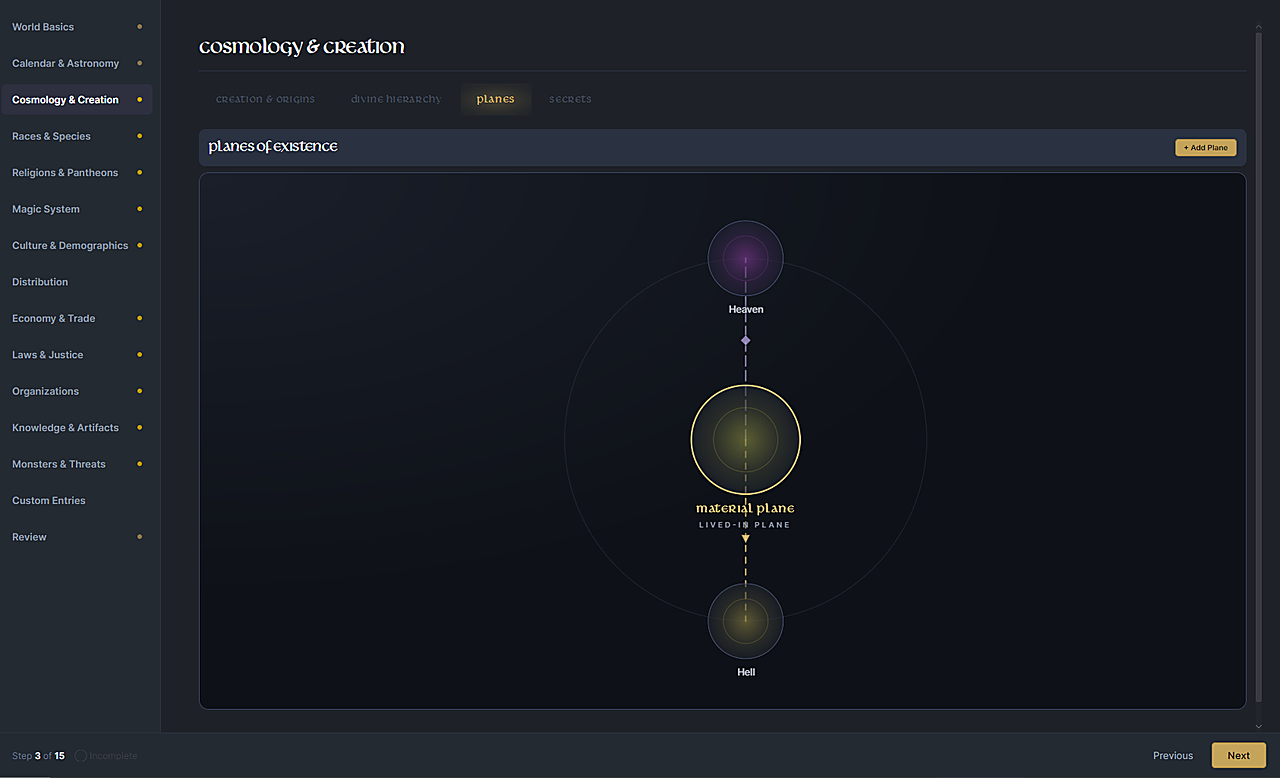This screenshot has width=1280, height=778.
Task: Select the Material Plane central node
Action: 746,439
